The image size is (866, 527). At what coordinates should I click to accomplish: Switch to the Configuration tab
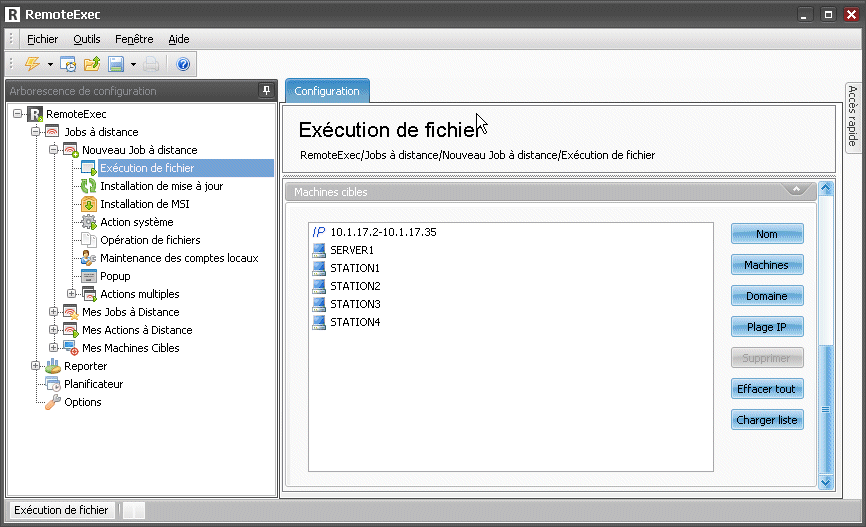[x=327, y=91]
